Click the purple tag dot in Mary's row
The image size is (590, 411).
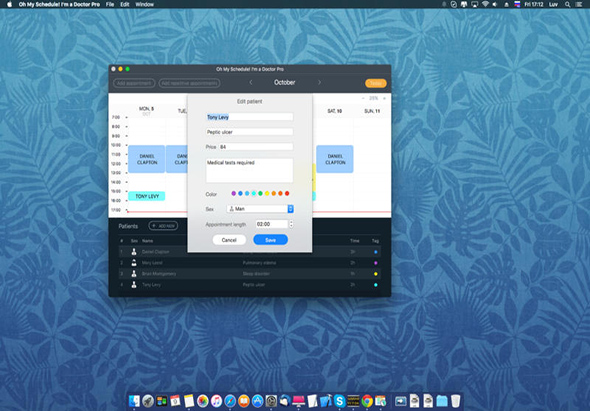(x=375, y=263)
